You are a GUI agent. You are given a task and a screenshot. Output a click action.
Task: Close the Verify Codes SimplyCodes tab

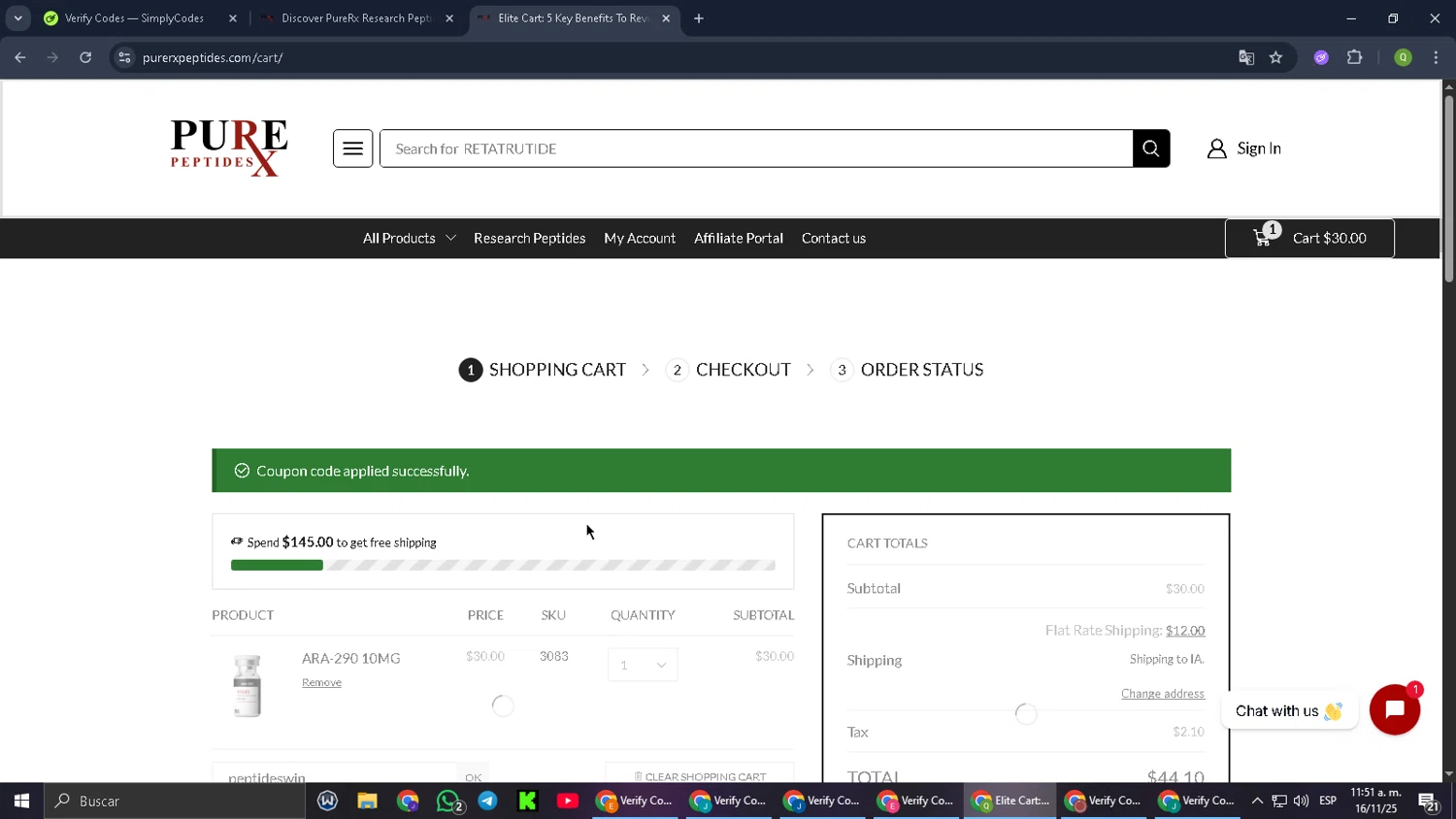[x=233, y=18]
